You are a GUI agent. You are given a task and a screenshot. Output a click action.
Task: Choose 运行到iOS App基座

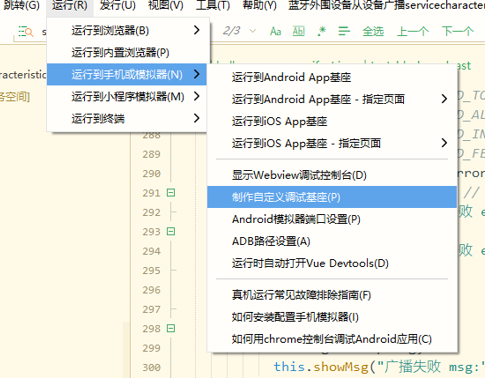click(x=332, y=121)
